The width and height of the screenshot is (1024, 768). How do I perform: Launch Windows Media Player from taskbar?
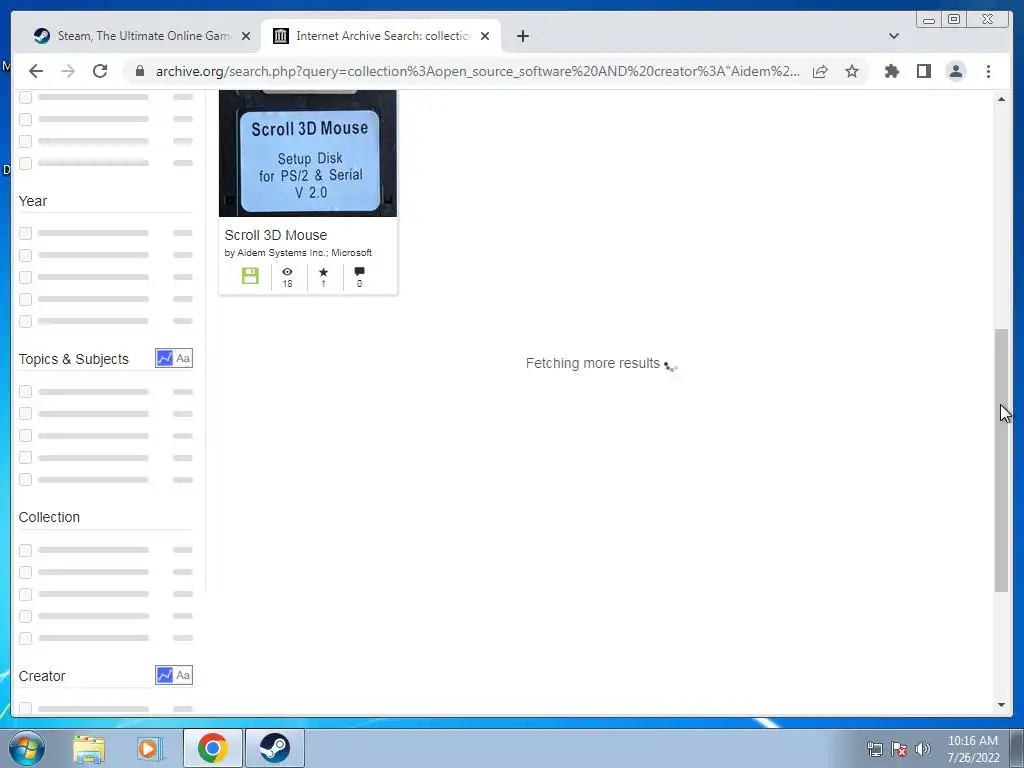coord(150,748)
